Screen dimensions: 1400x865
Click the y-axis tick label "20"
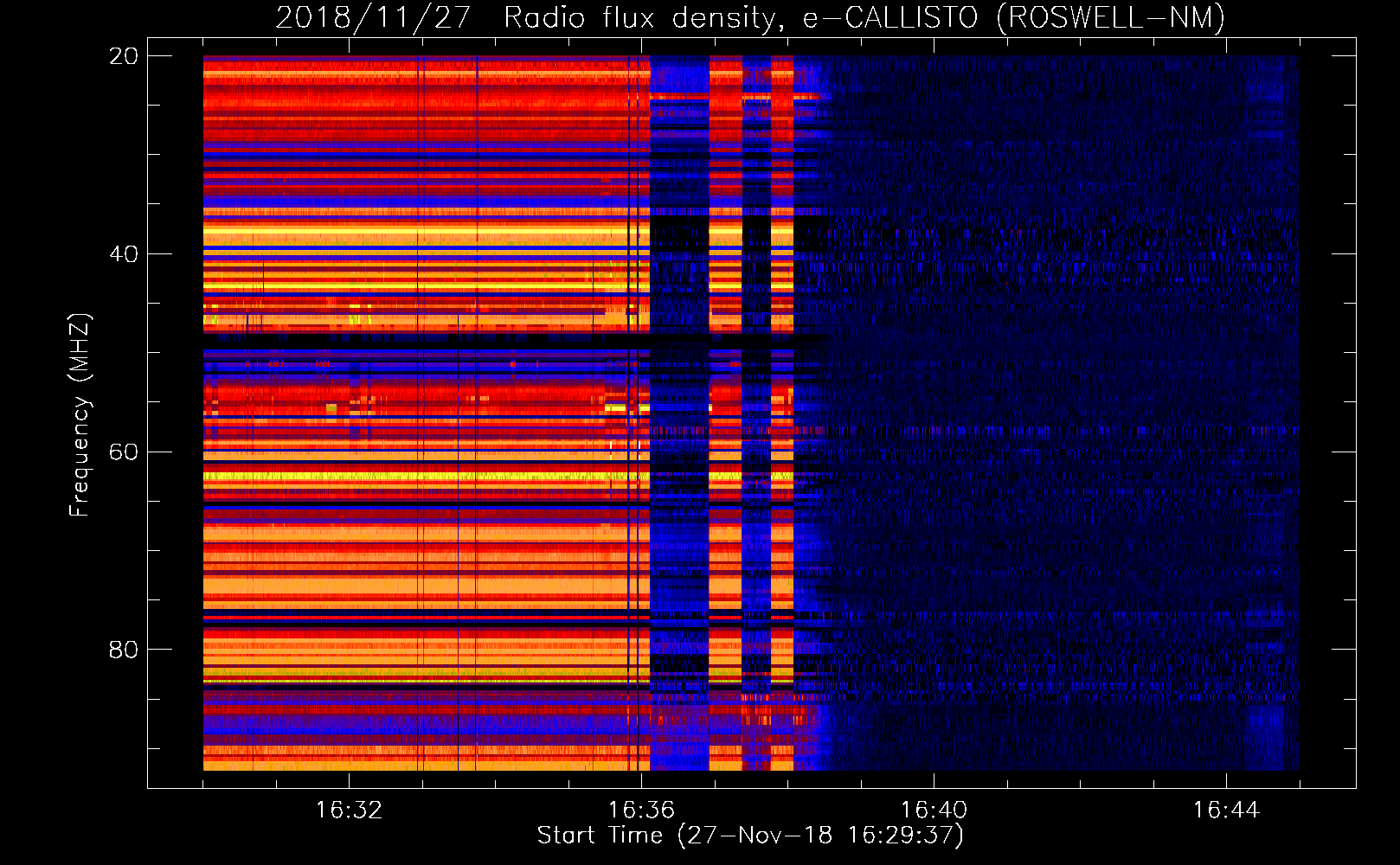123,56
